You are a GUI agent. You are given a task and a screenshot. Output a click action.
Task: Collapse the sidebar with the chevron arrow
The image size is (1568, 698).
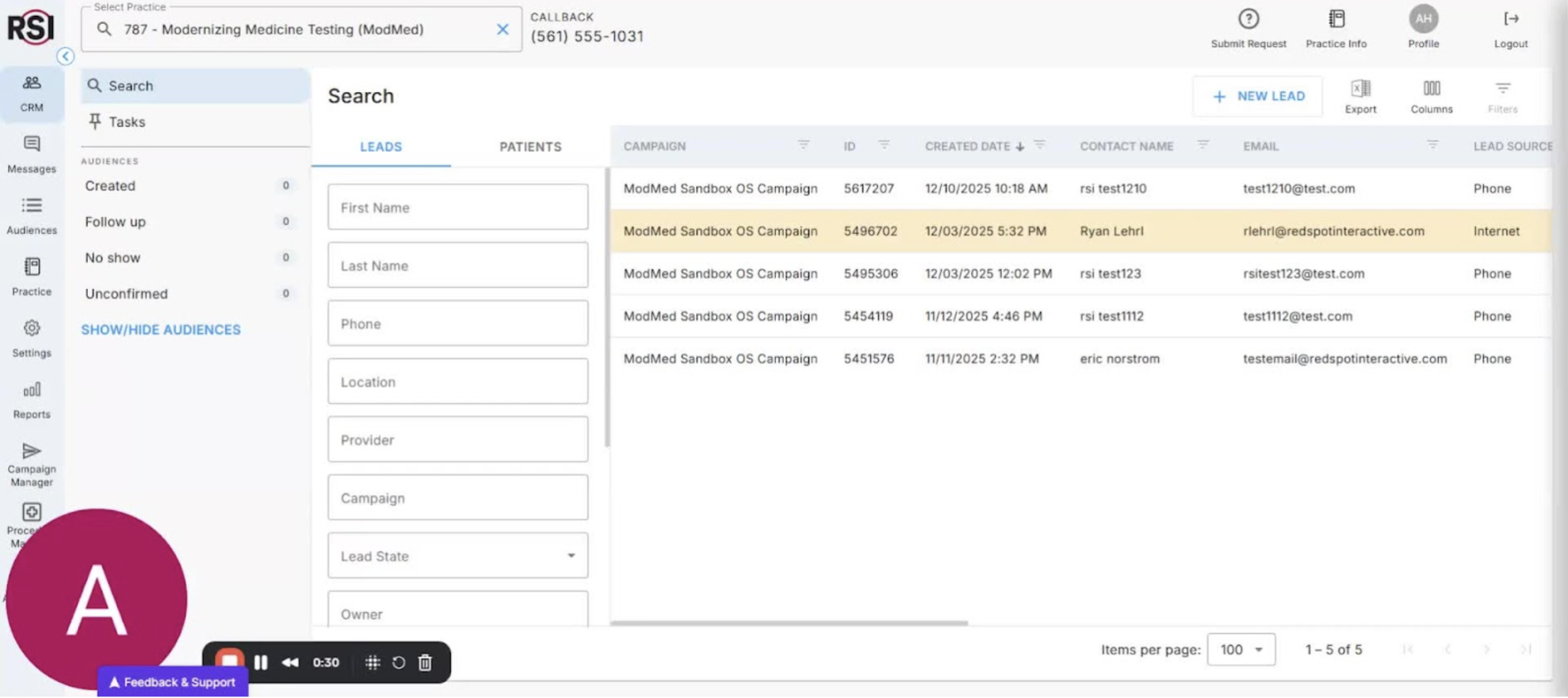65,56
